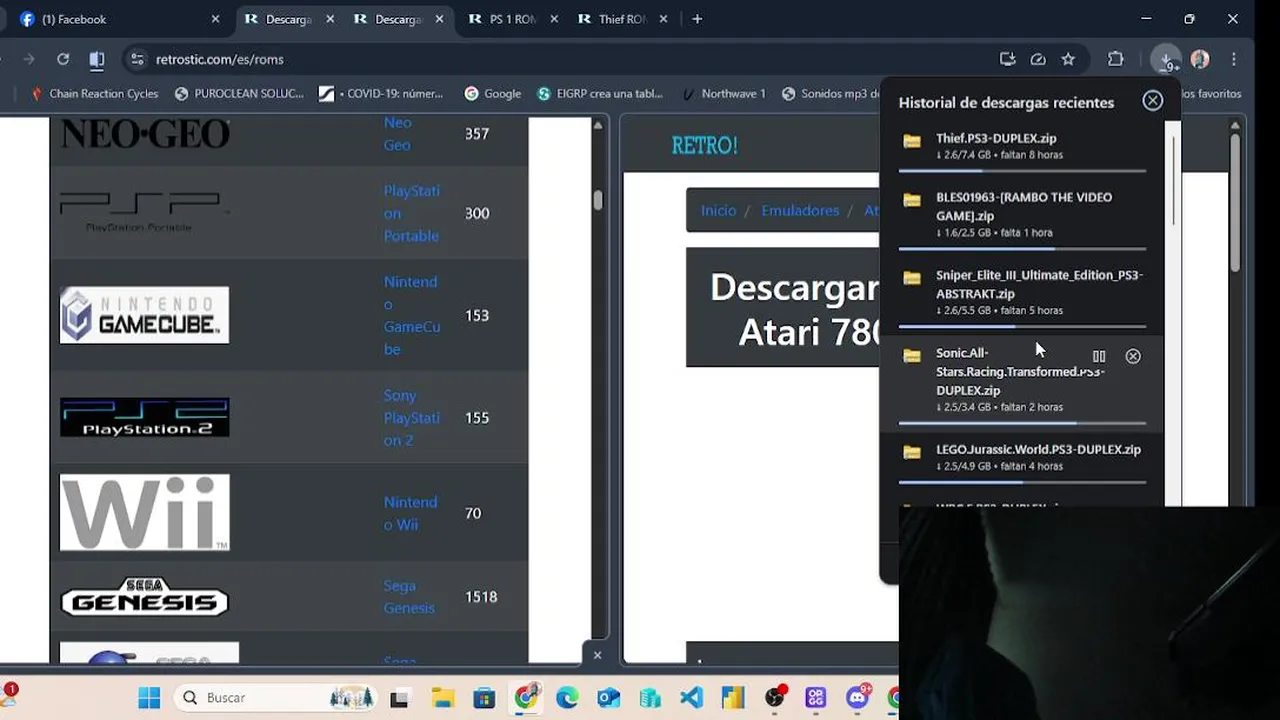Click folder icon of LEGO Jurassic World download

click(x=912, y=452)
